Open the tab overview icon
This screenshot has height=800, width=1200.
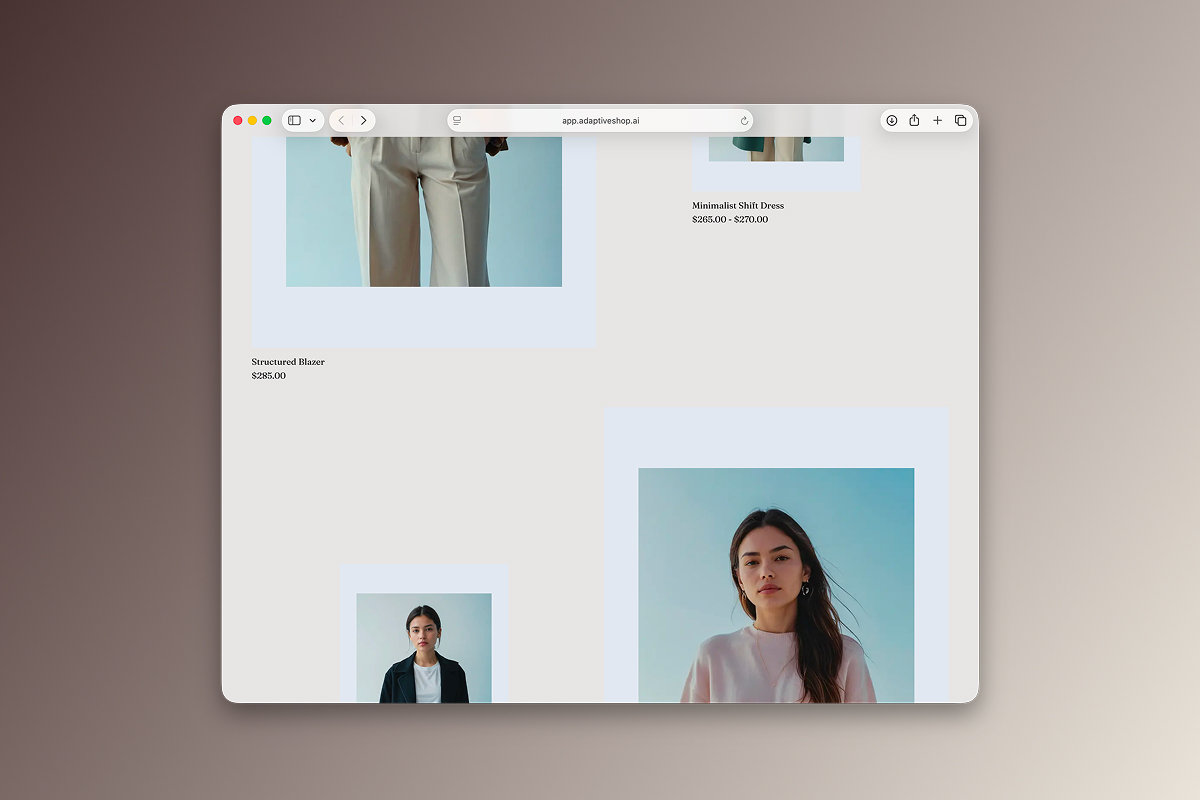(960, 120)
